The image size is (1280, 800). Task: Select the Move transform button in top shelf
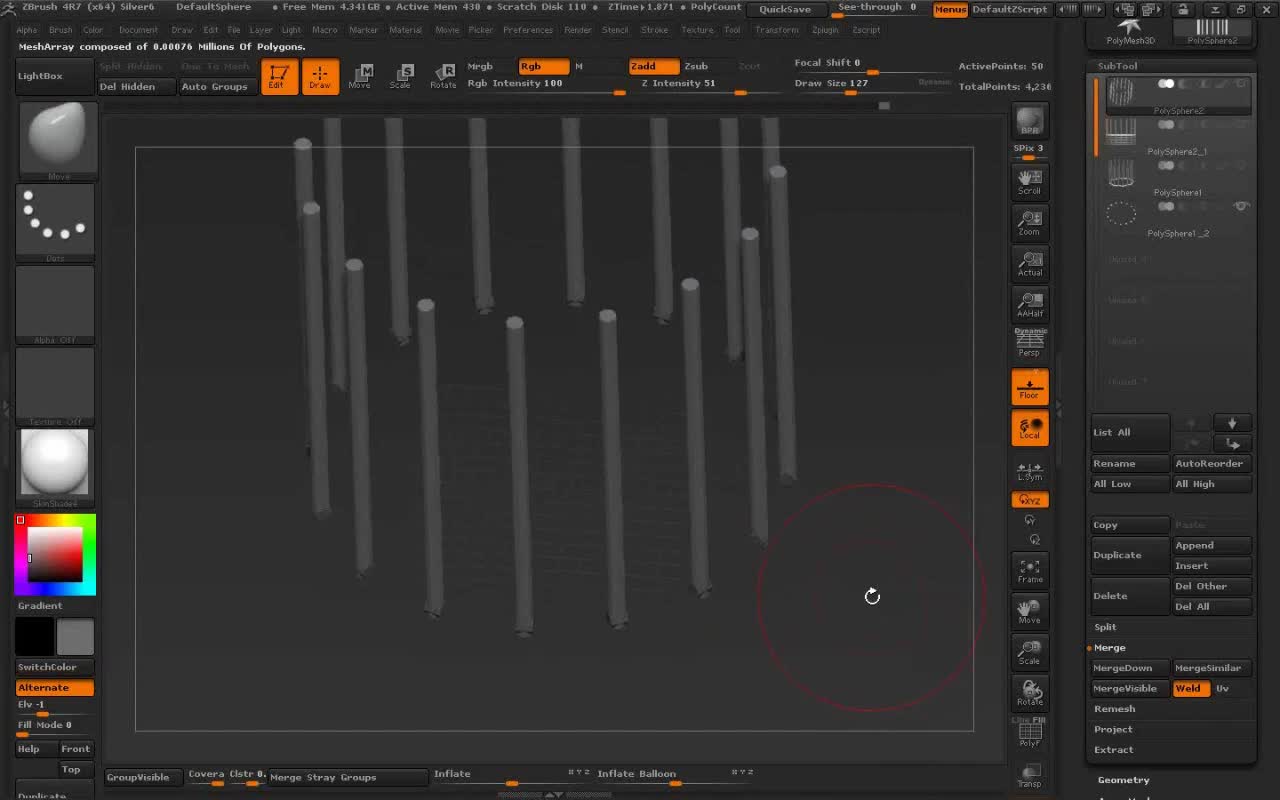(360, 77)
